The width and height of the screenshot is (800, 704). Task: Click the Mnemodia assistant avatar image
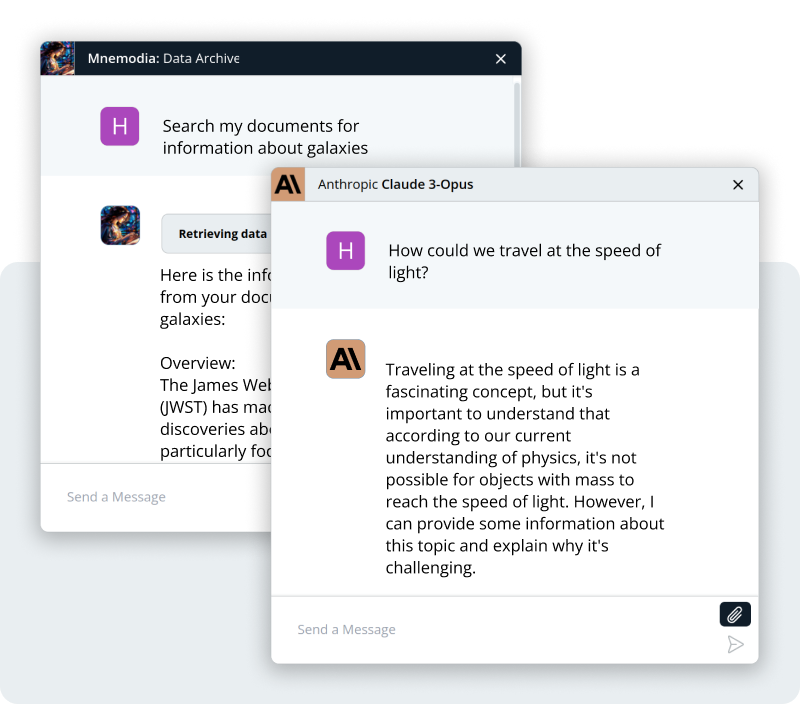tap(119, 225)
